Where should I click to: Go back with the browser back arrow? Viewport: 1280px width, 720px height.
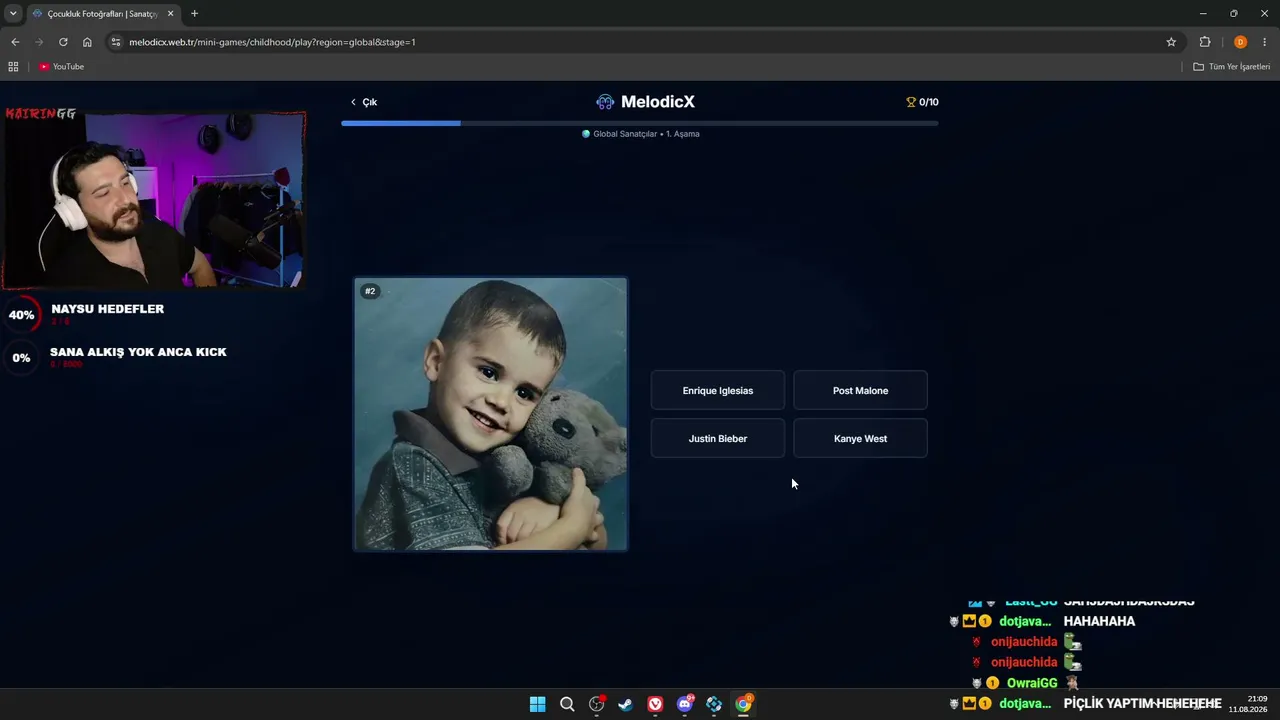click(x=15, y=42)
